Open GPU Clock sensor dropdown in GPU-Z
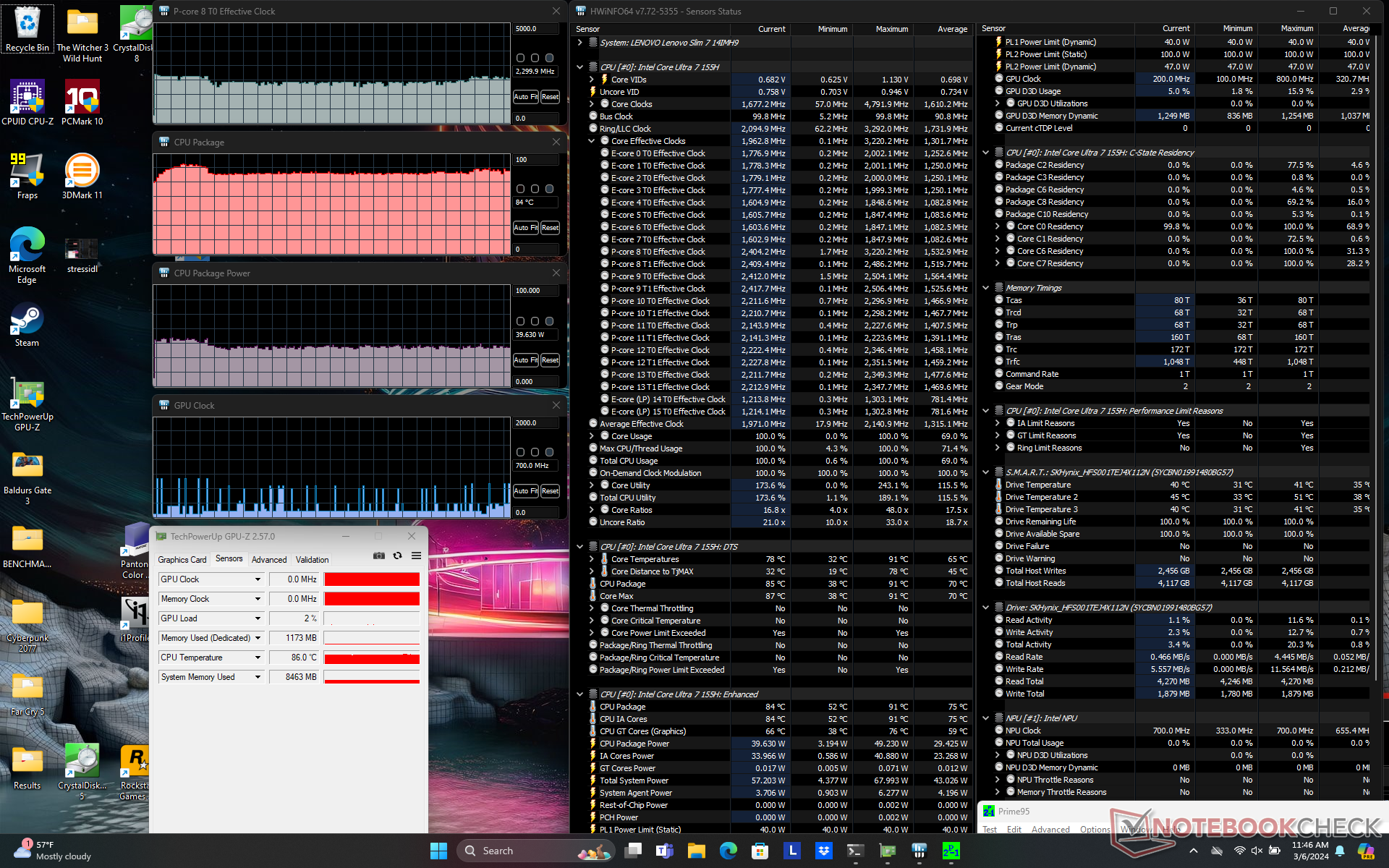This screenshot has height=868, width=1389. pos(258,579)
